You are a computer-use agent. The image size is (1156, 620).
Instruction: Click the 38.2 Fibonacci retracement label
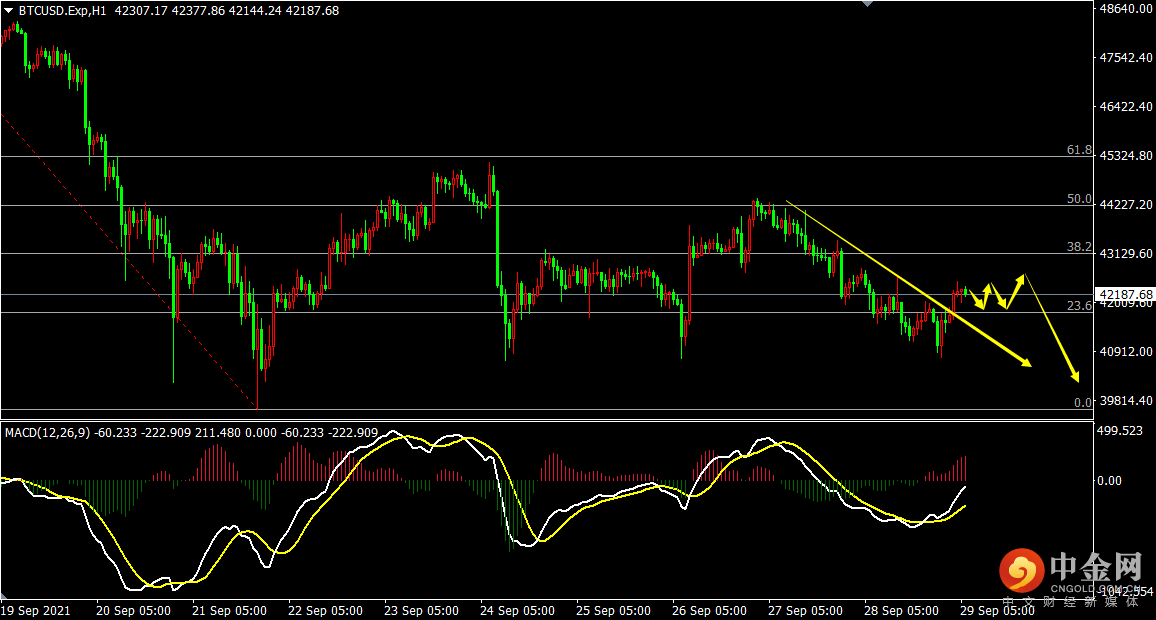[1078, 246]
